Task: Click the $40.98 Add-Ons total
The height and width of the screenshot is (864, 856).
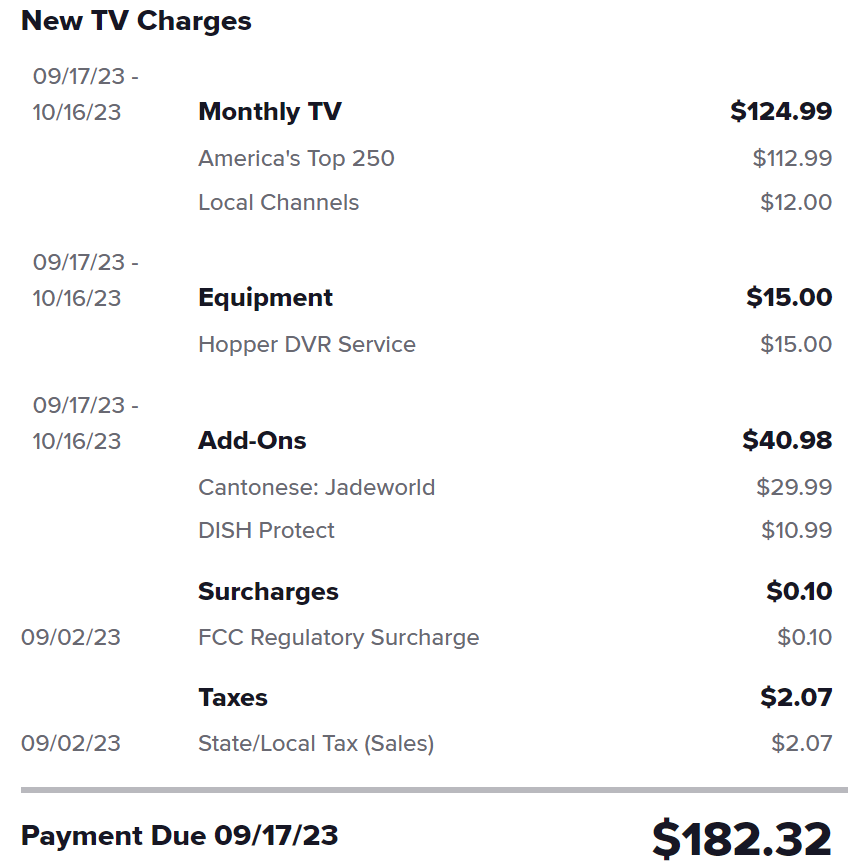Action: (x=787, y=441)
